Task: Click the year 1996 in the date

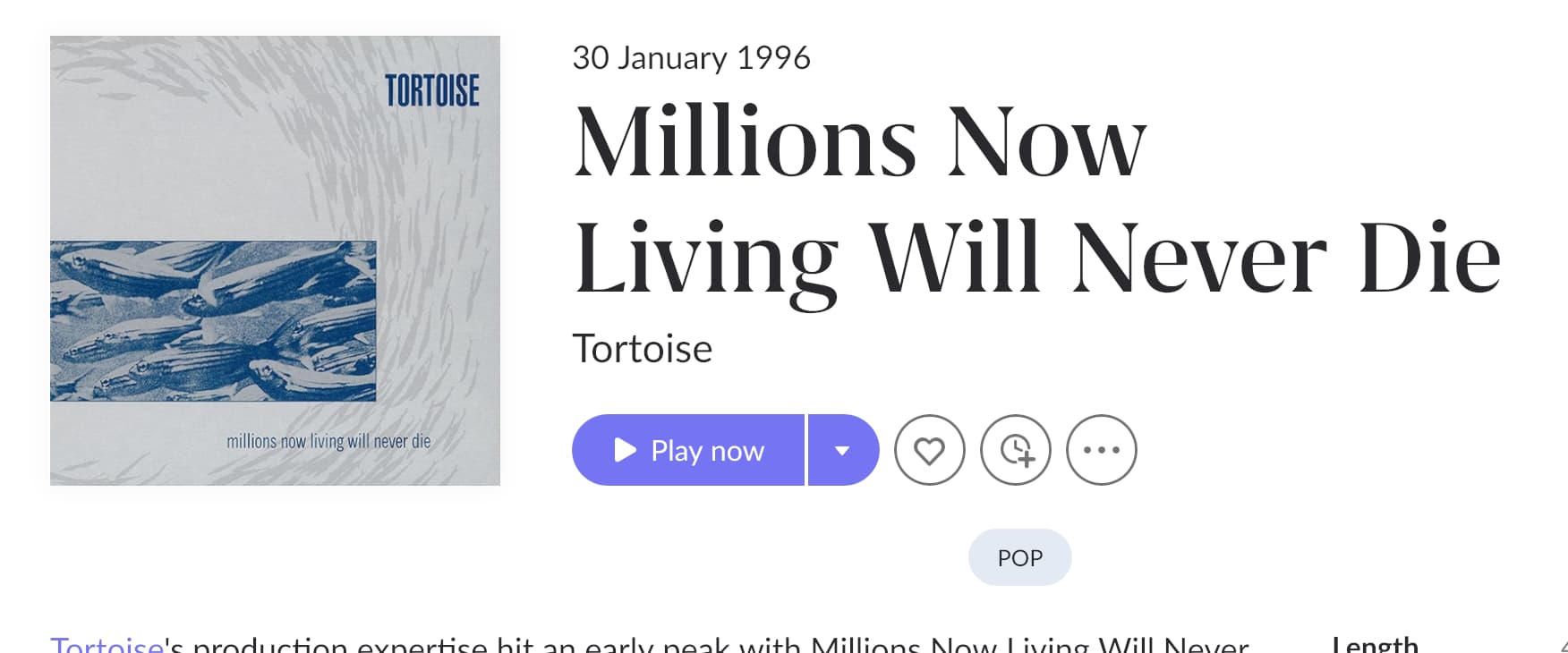Action: click(773, 58)
